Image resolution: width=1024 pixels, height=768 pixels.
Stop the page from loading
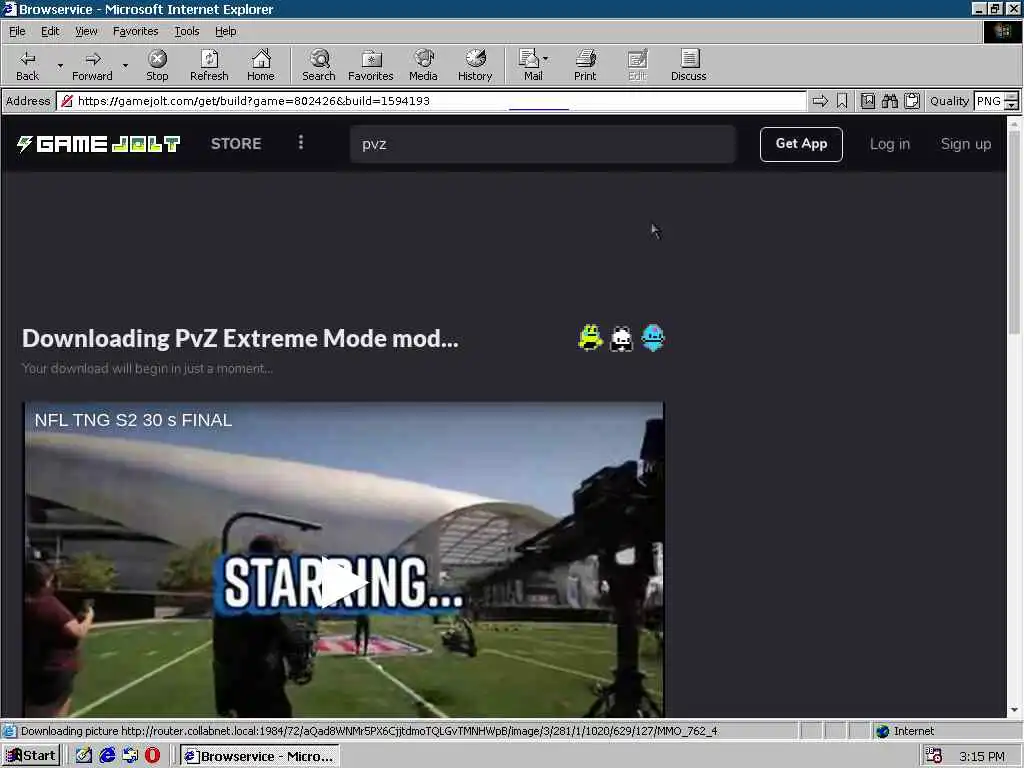pos(157,65)
